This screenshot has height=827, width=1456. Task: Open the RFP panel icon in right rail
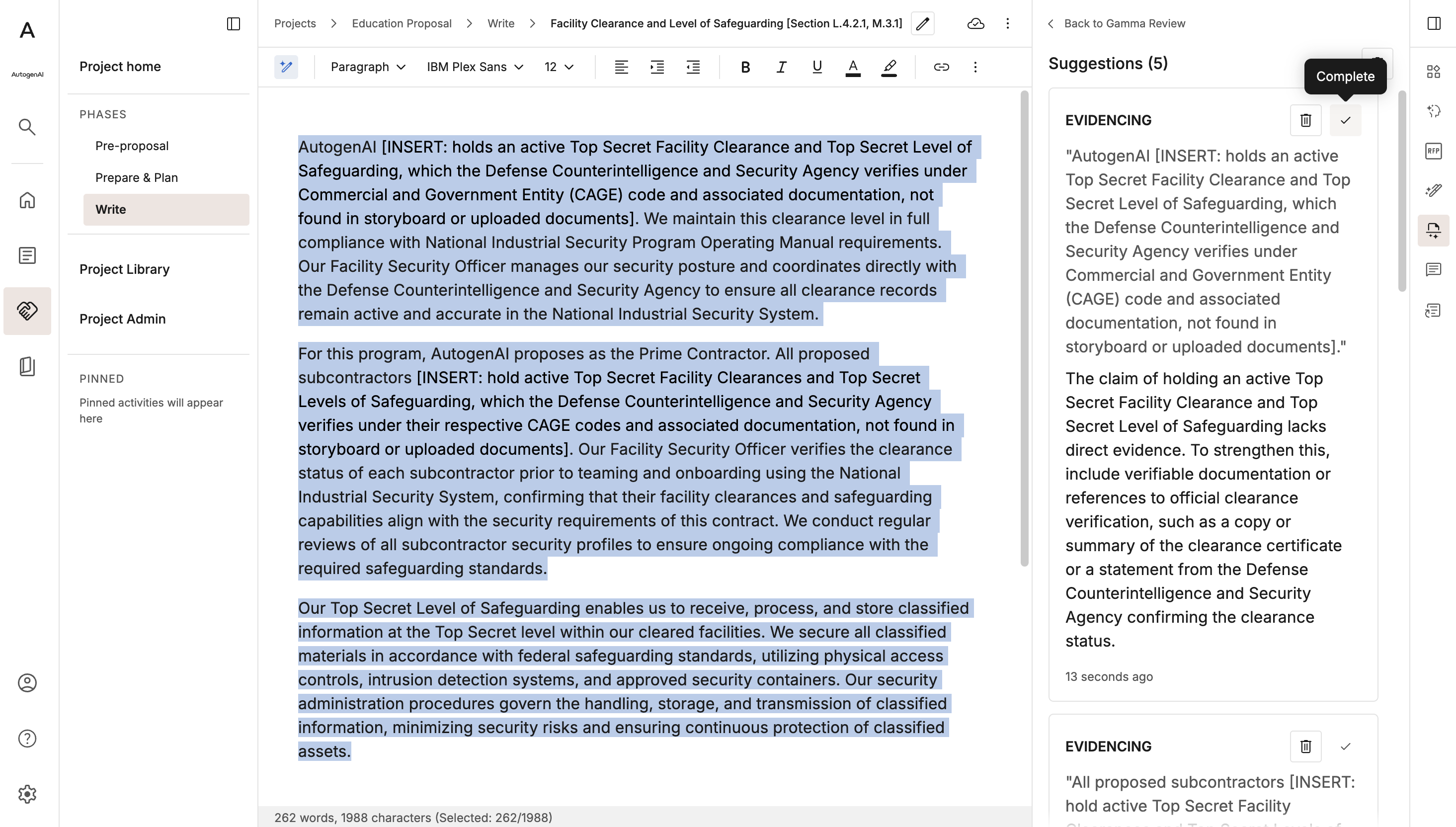[x=1433, y=151]
